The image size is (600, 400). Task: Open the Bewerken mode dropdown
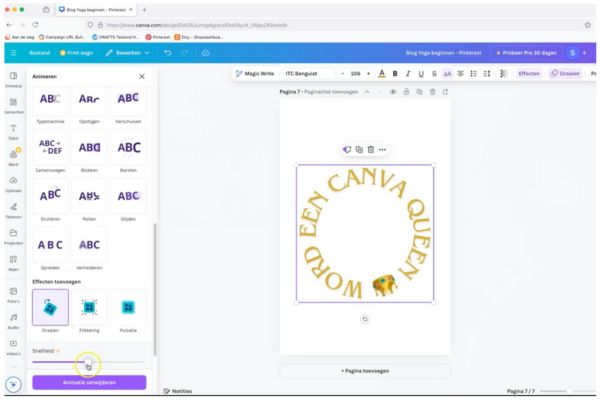click(127, 53)
